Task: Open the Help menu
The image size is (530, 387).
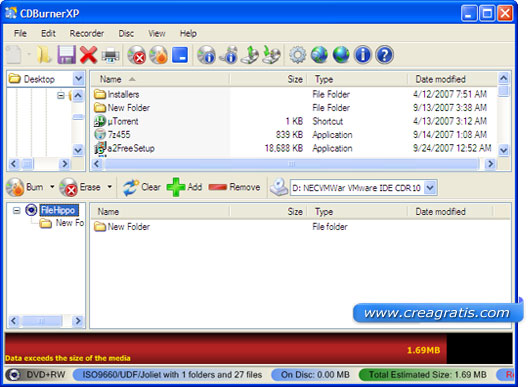Action: [x=188, y=33]
